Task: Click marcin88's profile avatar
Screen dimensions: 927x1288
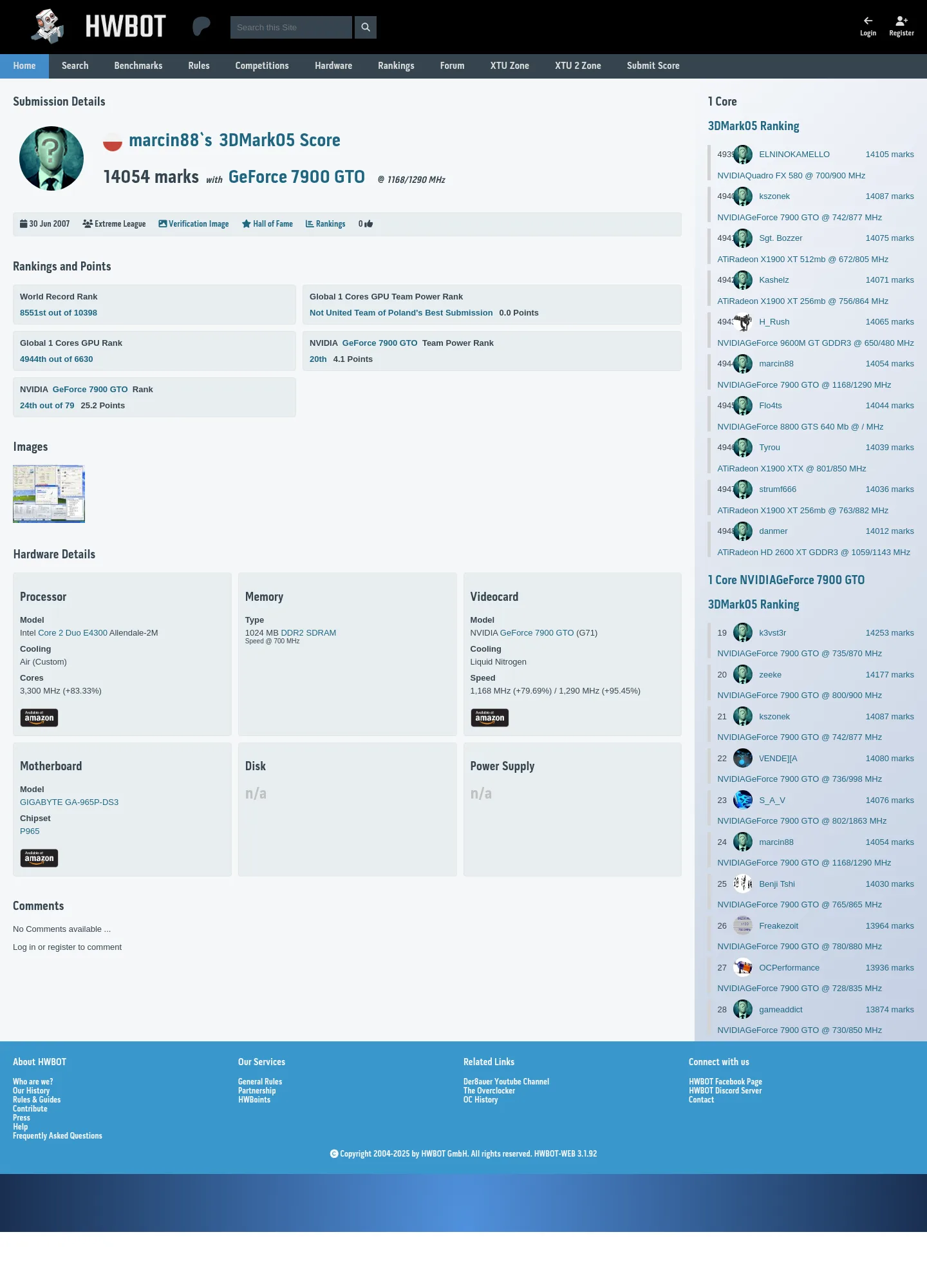Action: click(51, 158)
